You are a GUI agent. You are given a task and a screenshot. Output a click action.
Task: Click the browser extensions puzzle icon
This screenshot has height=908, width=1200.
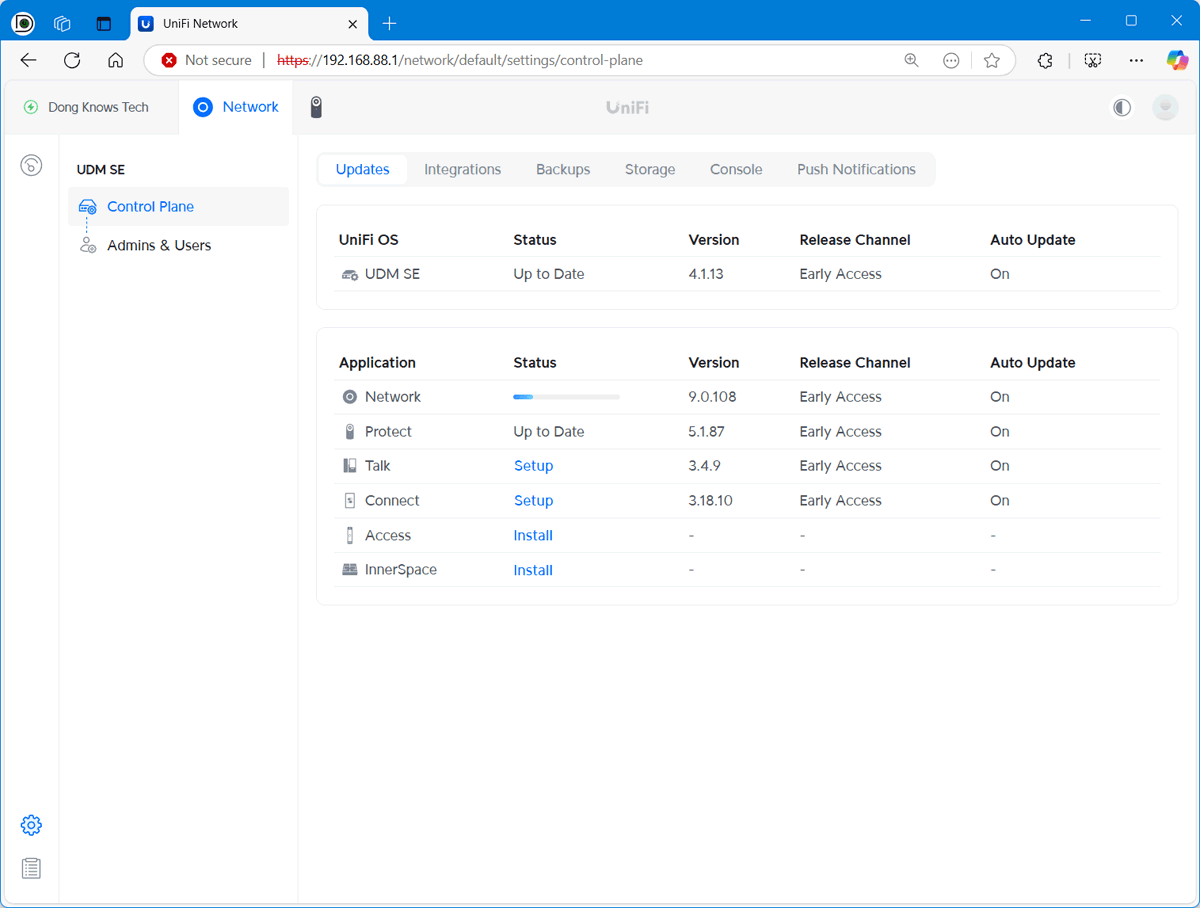[1045, 60]
